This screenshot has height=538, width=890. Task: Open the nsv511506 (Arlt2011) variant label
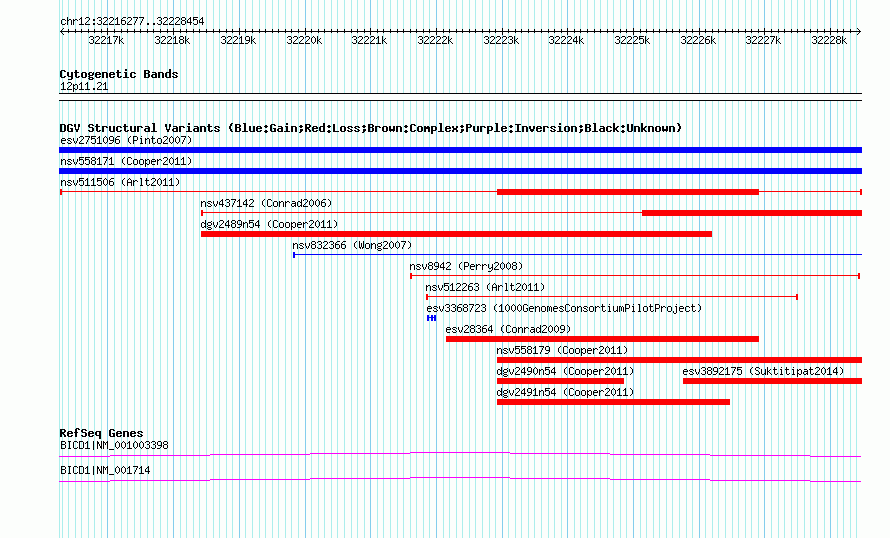tap(120, 182)
